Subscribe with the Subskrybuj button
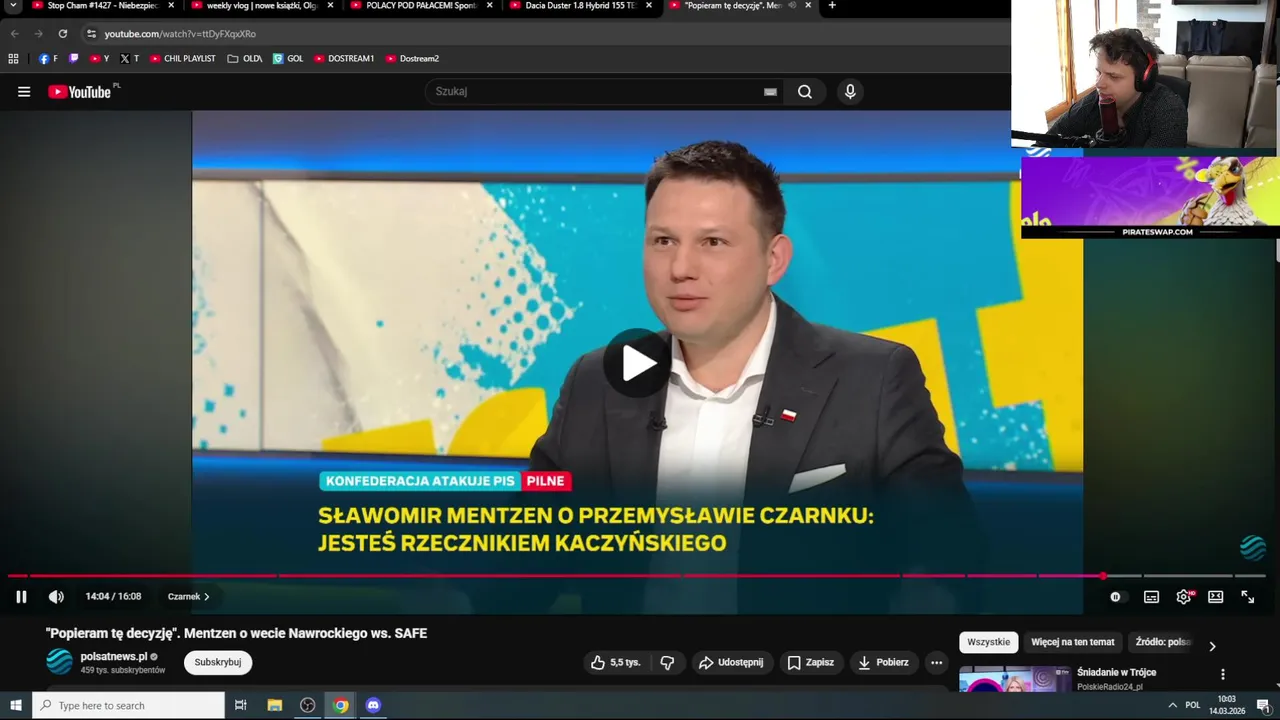1280x720 pixels. click(x=218, y=662)
